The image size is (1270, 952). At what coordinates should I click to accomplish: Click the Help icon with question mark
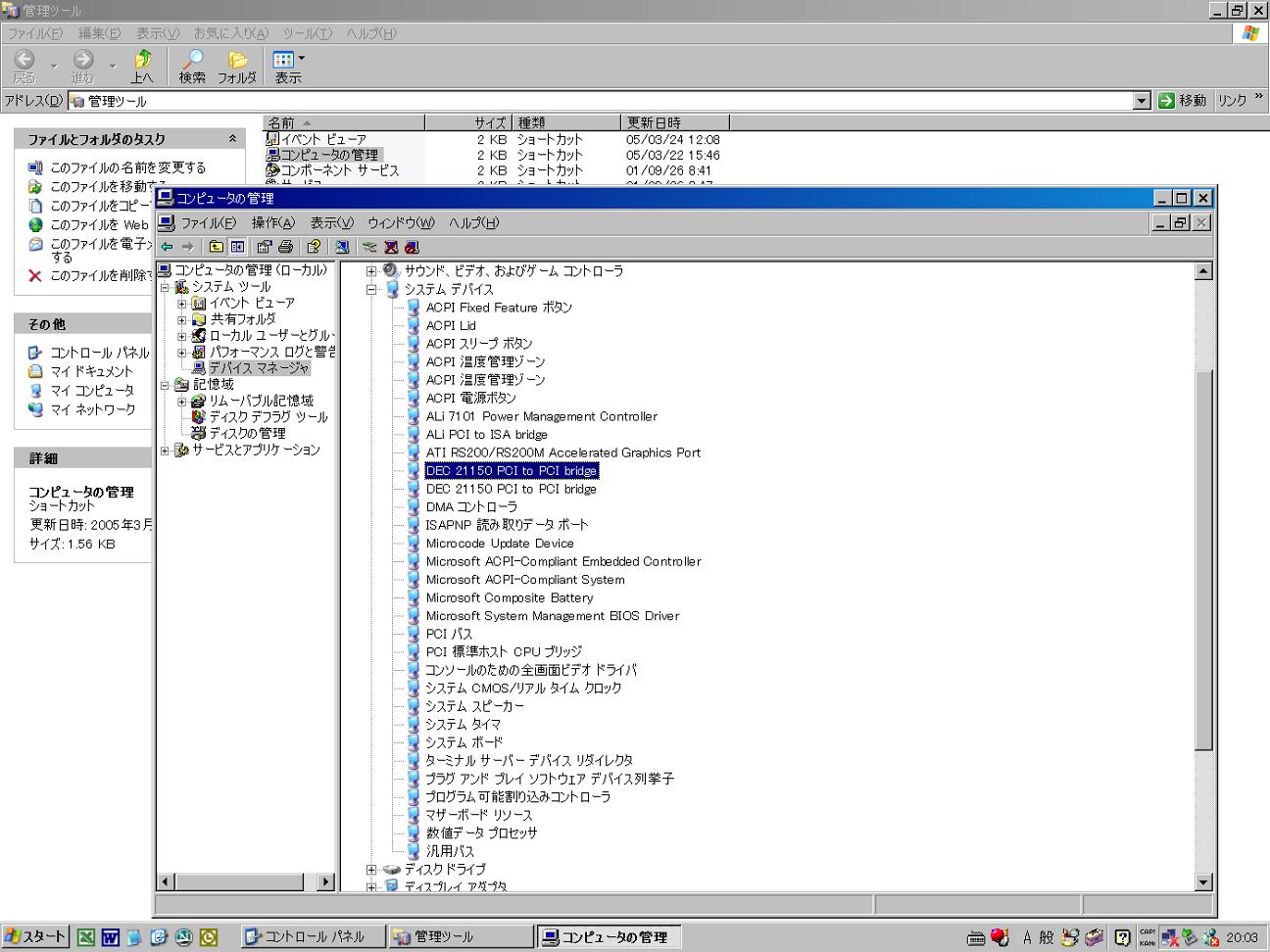tap(314, 247)
